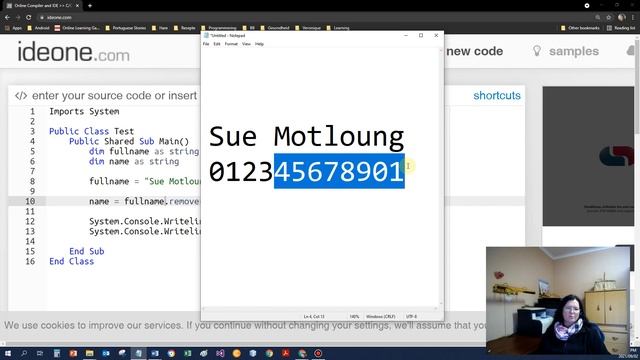Reload the ideone page
This screenshot has width=640, height=360.
(x=29, y=17)
